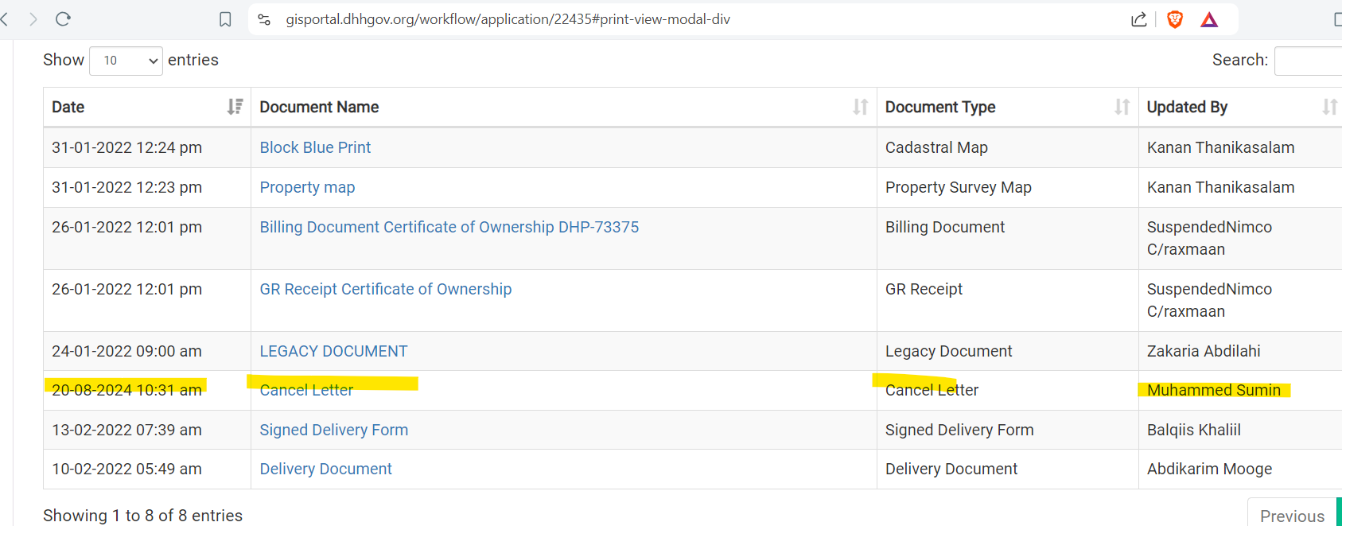Select the address bar URL text
This screenshot has height=536, width=1352.
(508, 19)
